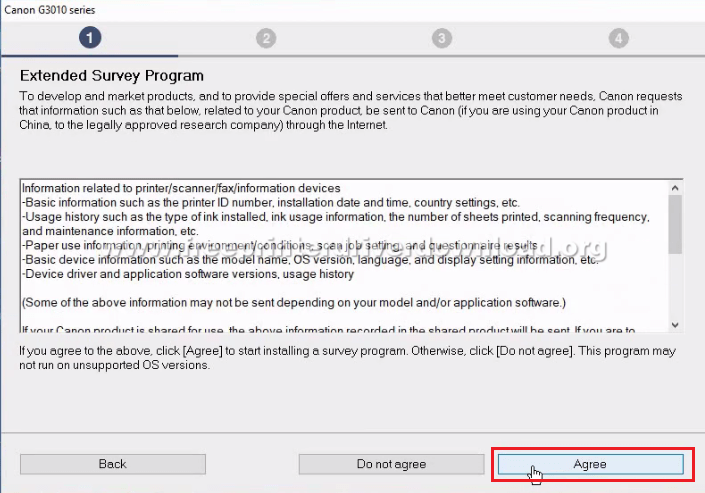The image size is (705, 493).
Task: Click the 'If you agree to the above' instruction text
Action: point(347,358)
